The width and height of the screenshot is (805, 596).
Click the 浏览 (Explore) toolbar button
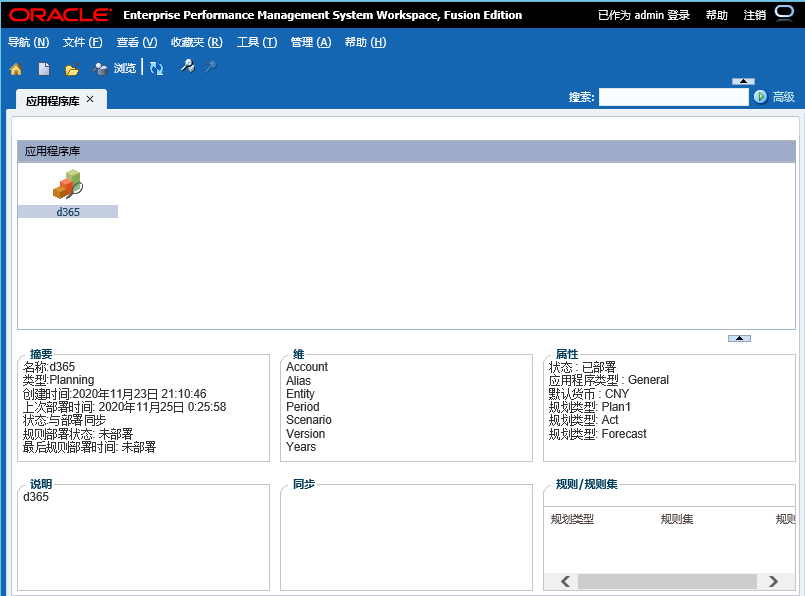click(114, 68)
